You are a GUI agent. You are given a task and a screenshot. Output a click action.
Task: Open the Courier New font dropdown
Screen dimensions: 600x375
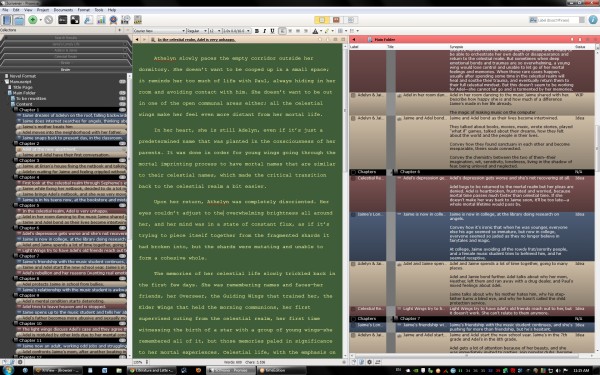point(159,31)
